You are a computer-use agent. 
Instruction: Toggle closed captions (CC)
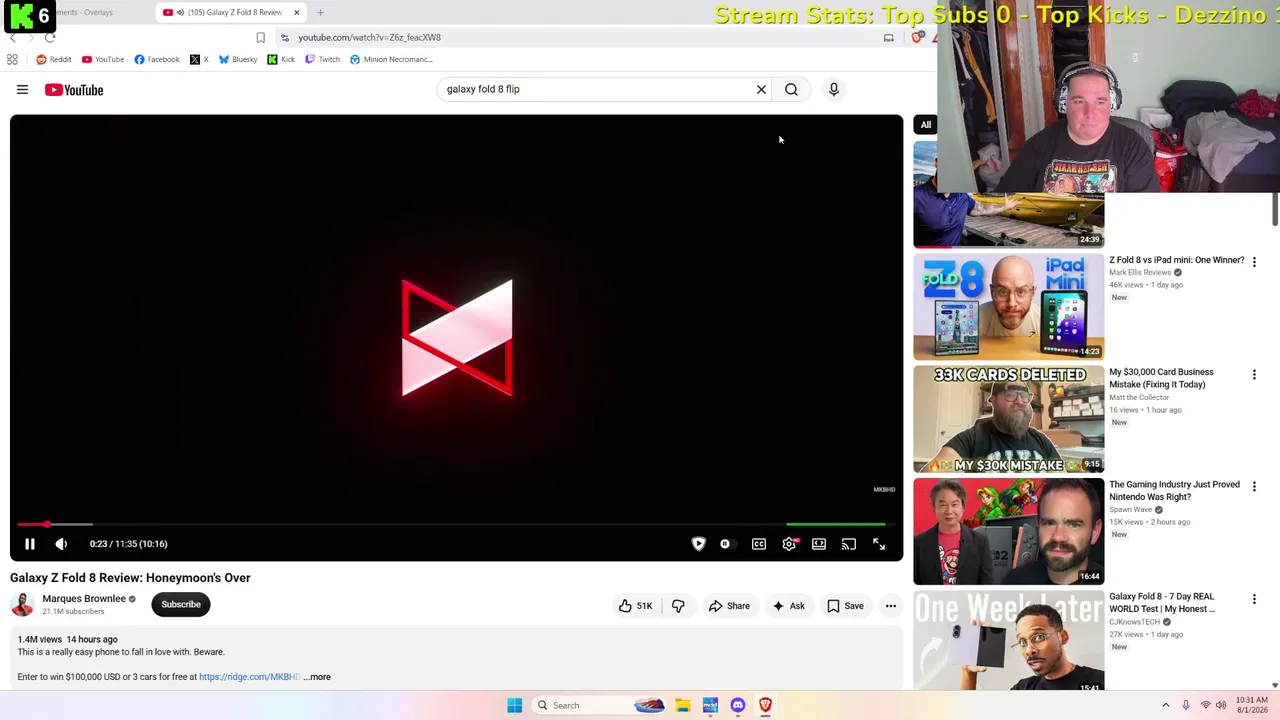point(759,544)
